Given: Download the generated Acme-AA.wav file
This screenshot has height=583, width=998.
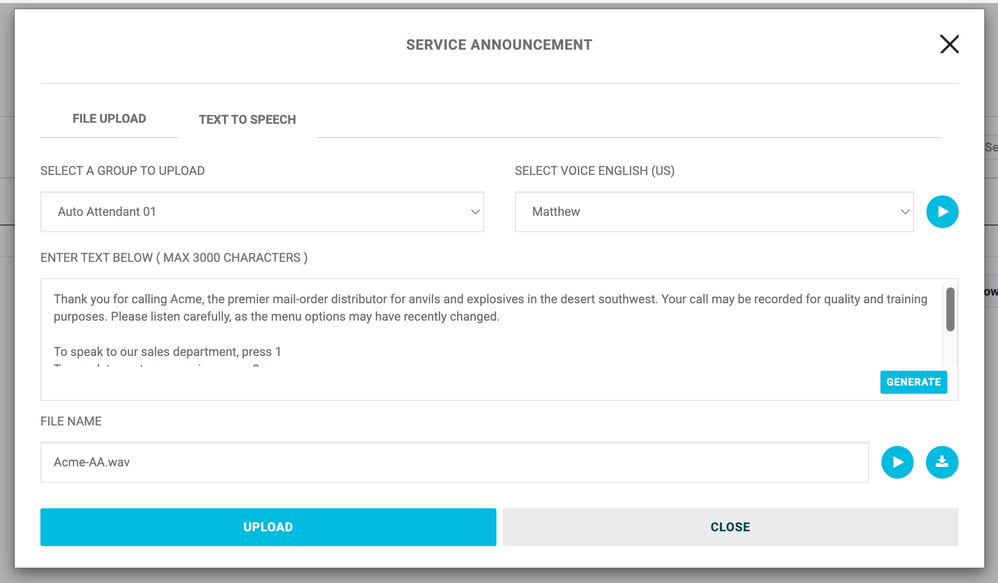Looking at the screenshot, I should pos(942,462).
